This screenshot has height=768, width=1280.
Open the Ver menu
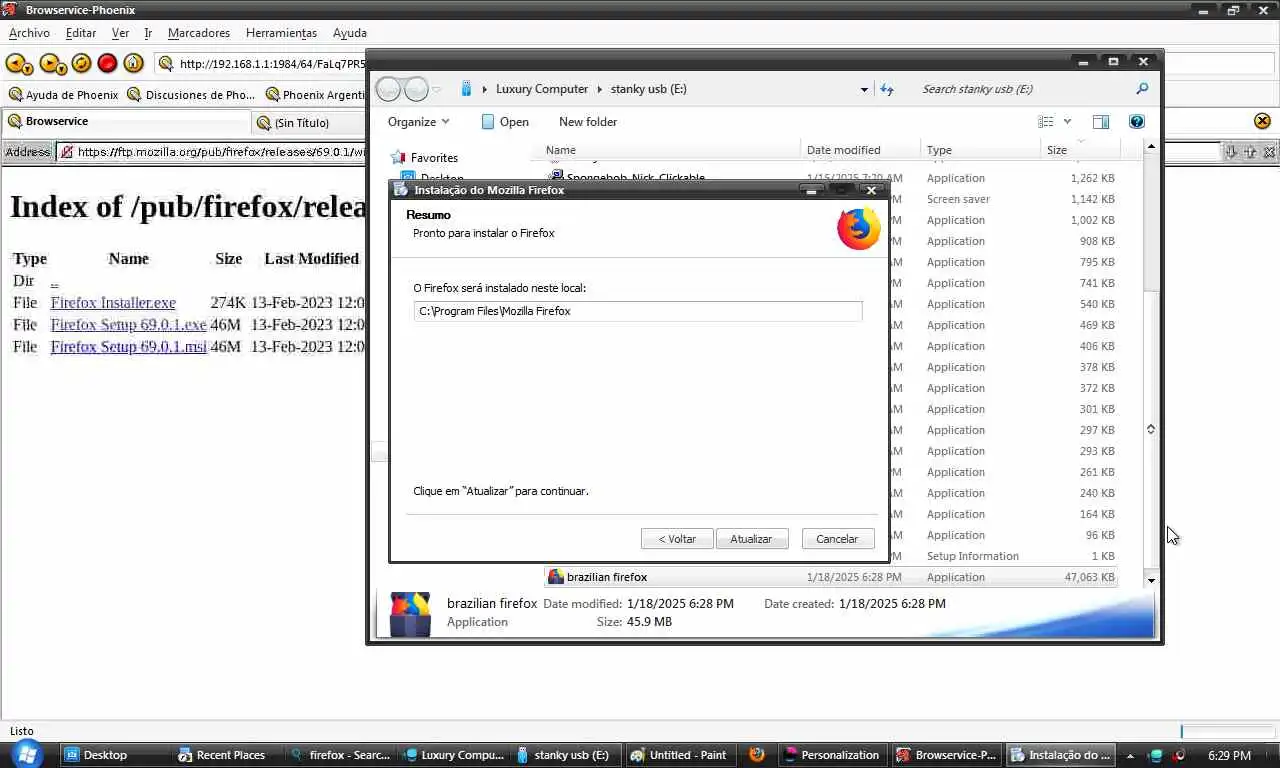click(x=120, y=33)
